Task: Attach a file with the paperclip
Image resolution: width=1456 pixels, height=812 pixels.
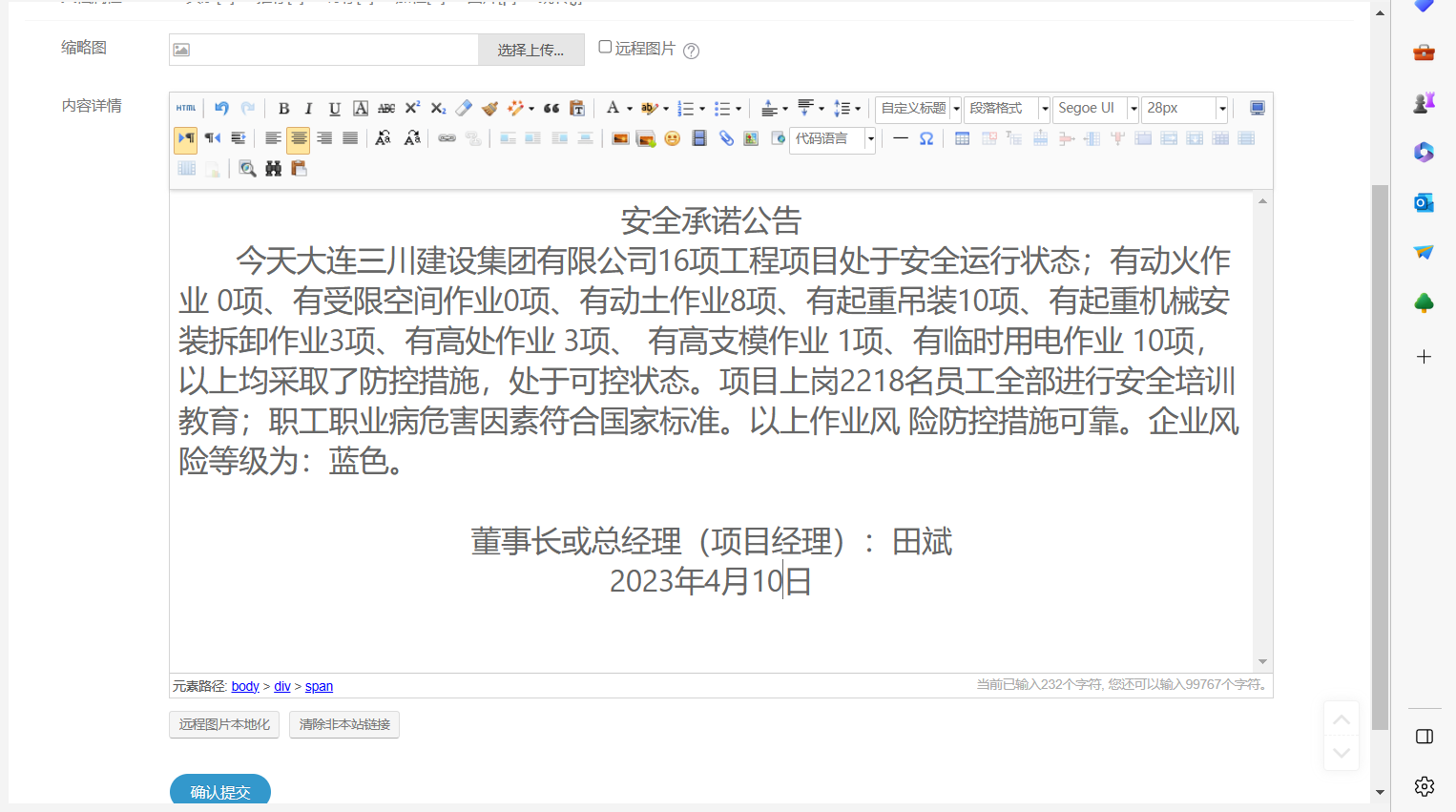Action: point(726,138)
